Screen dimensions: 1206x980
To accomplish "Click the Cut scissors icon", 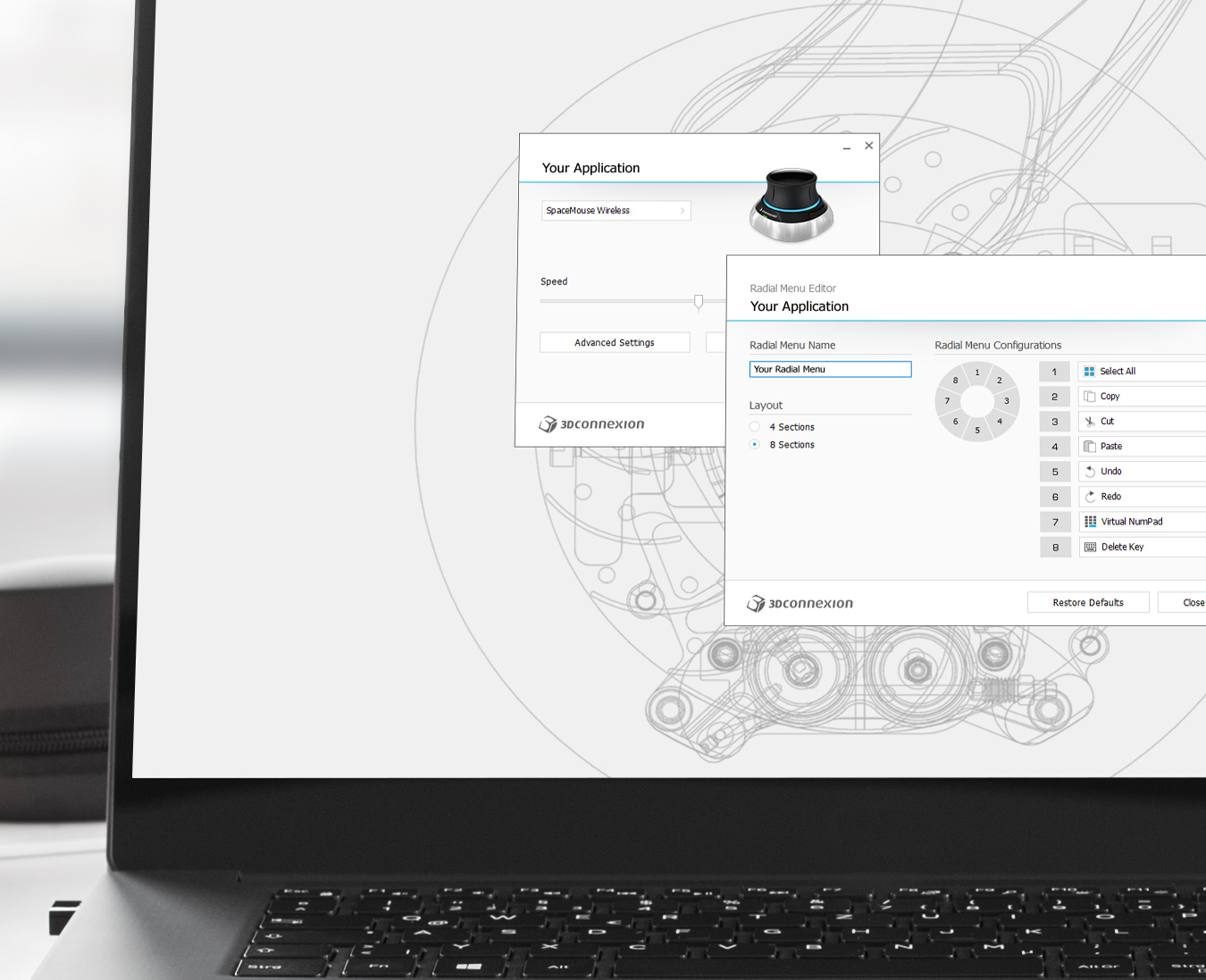I will point(1089,422).
